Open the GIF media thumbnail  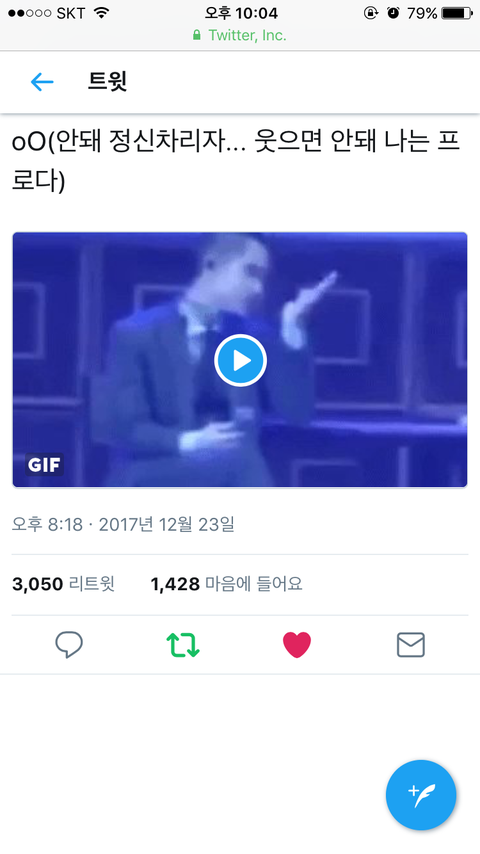point(240,359)
